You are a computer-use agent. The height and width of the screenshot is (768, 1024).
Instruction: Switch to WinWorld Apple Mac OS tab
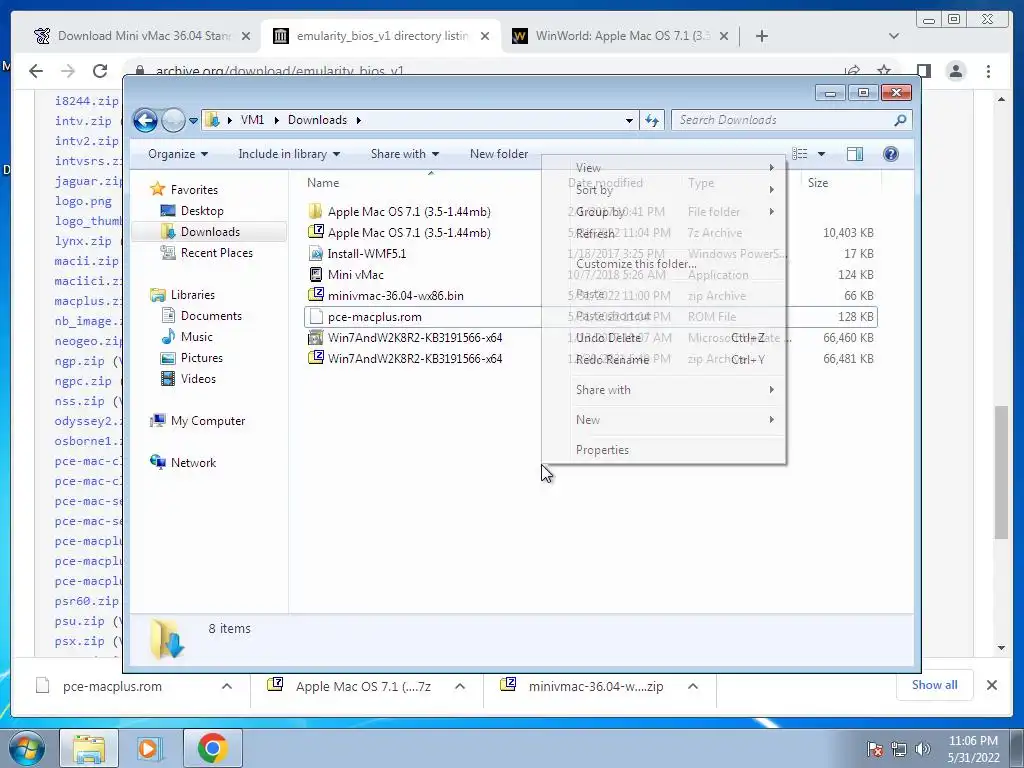click(x=620, y=36)
